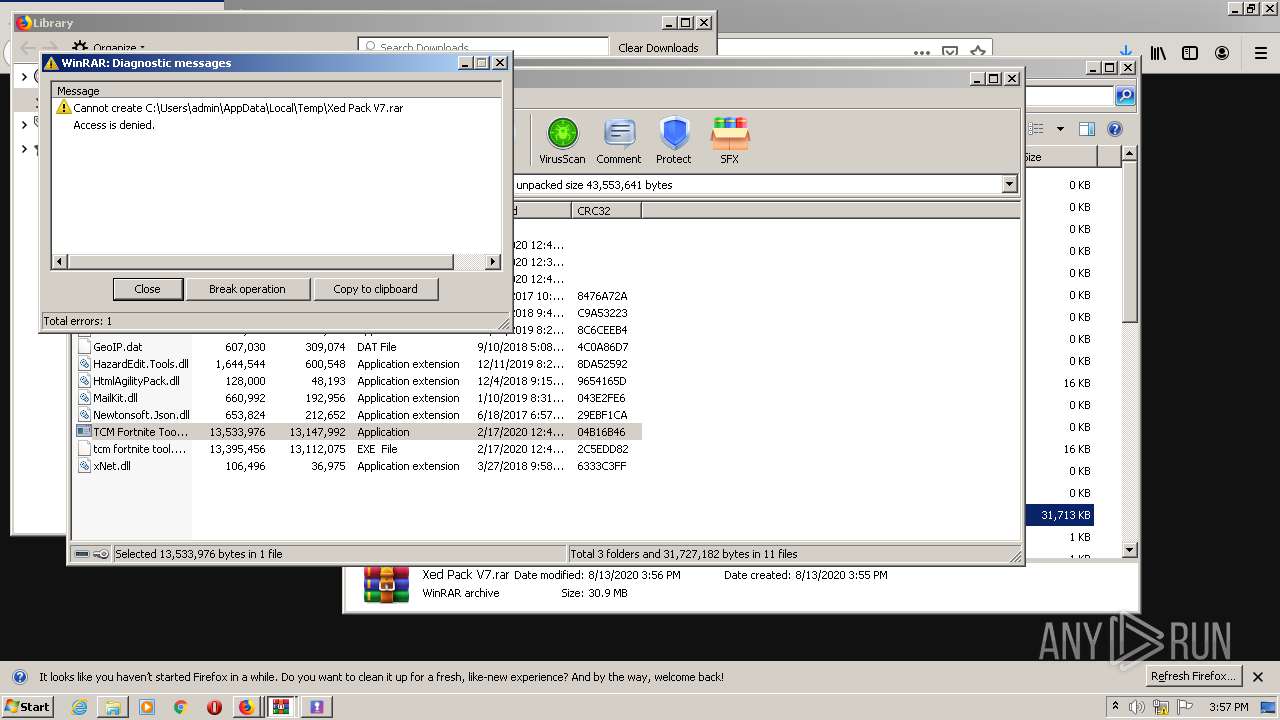This screenshot has width=1280, height=720.
Task: Click the MailKit.dll file icon
Action: click(x=85, y=398)
